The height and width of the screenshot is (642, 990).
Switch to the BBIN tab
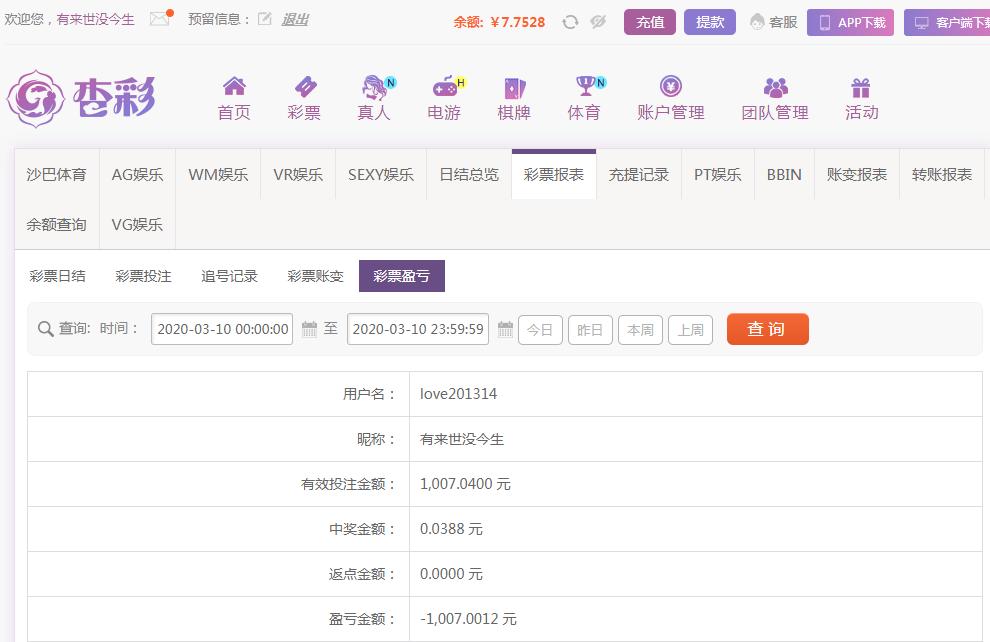(x=784, y=174)
